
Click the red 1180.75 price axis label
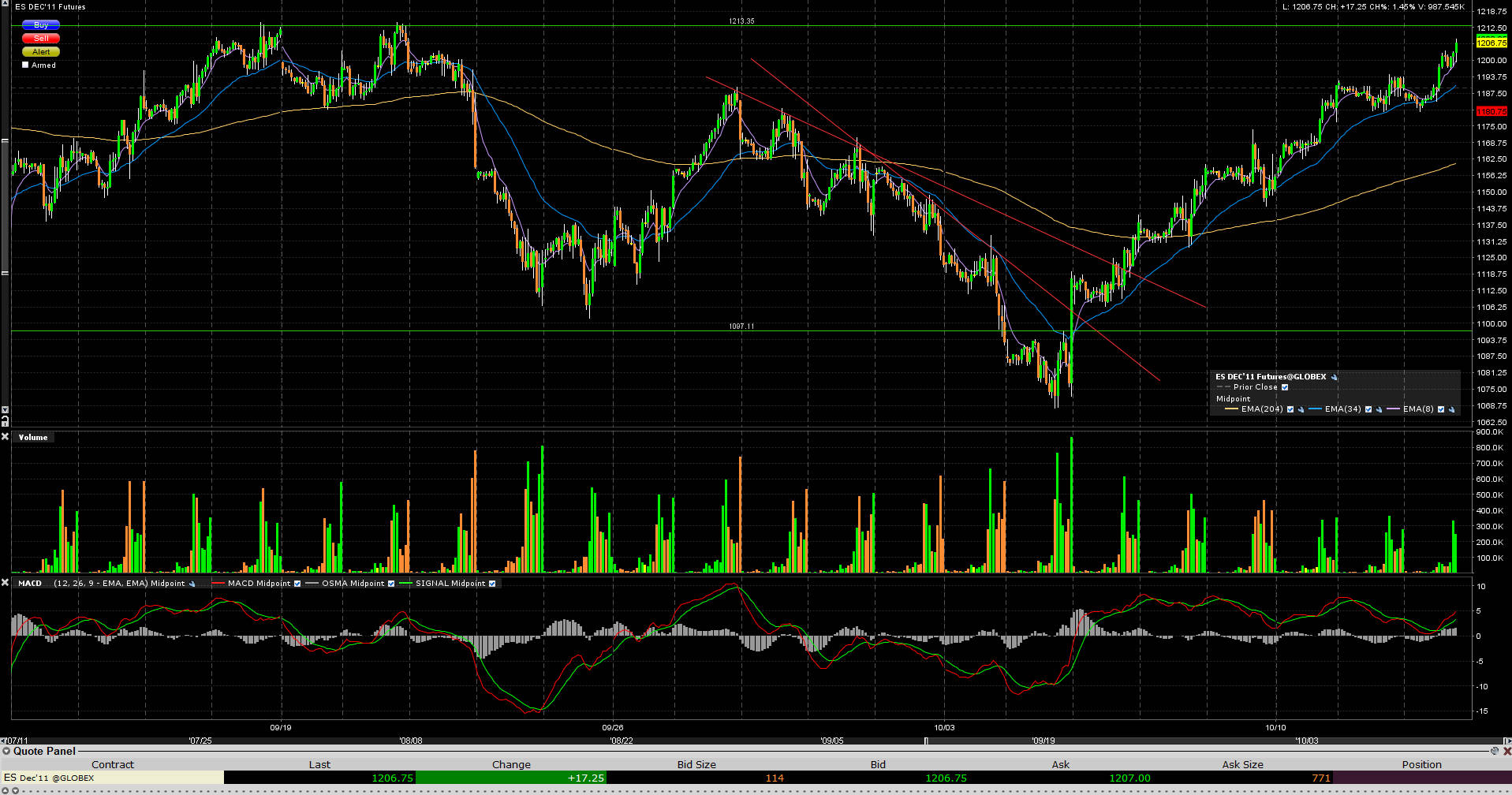(1491, 111)
